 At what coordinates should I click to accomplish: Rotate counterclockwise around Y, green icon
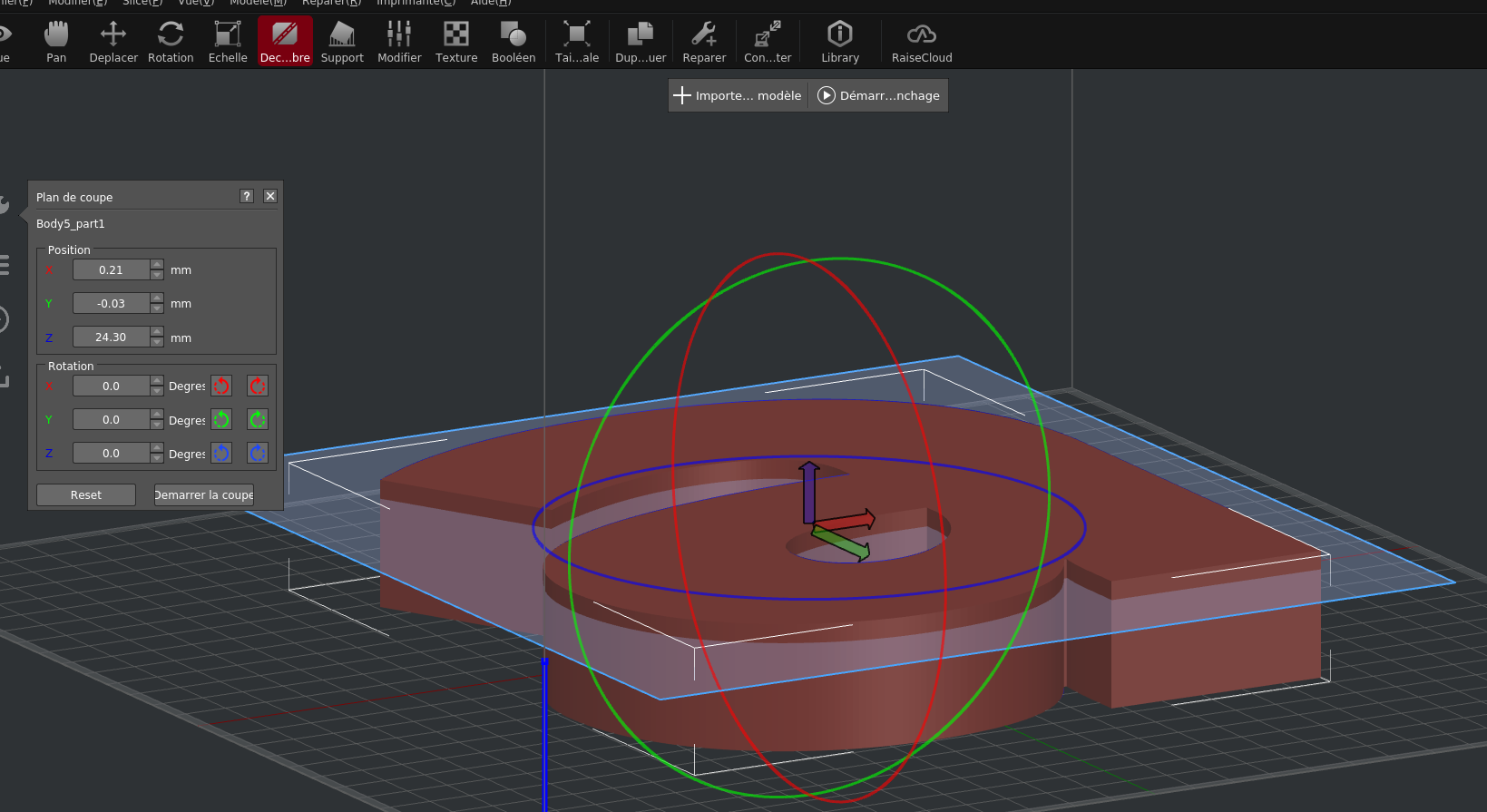[x=221, y=419]
